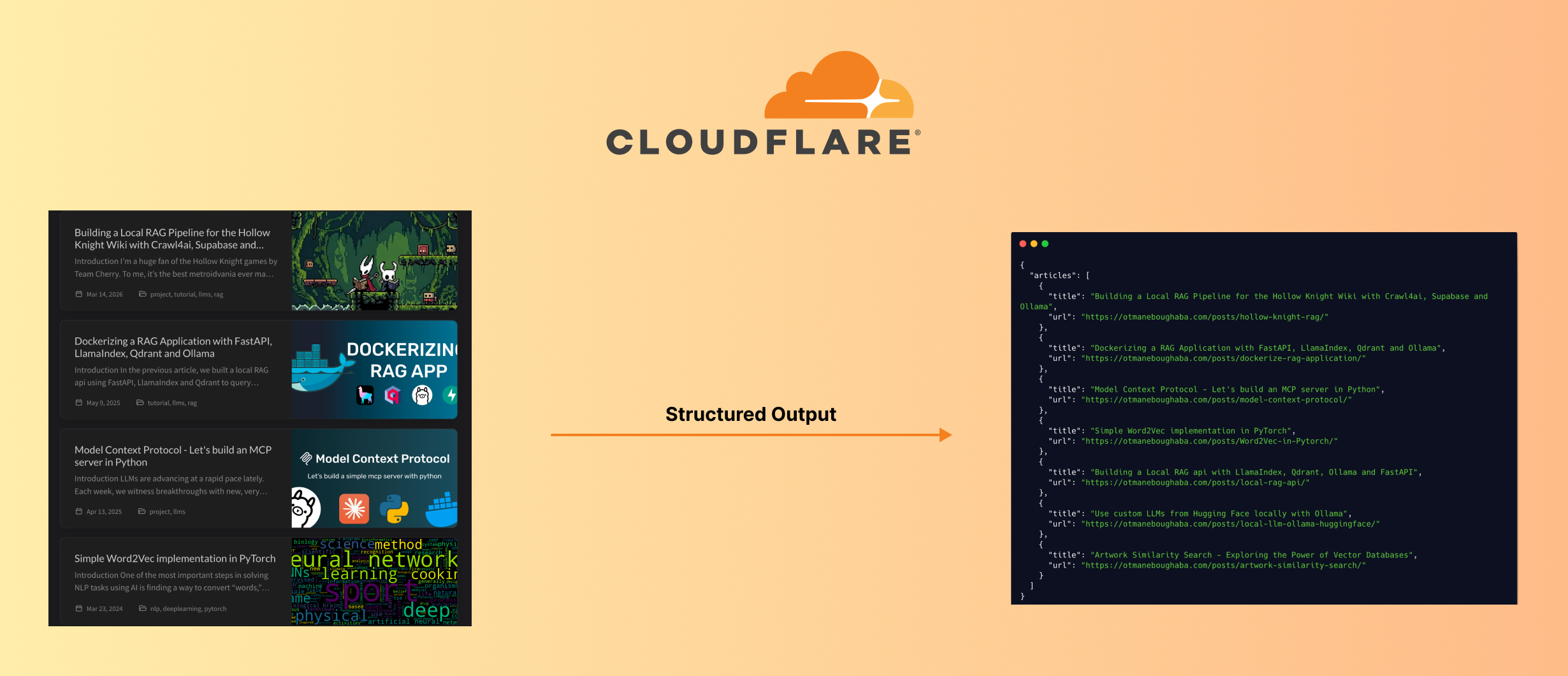Click the Python logo in MCP thumbnail
This screenshot has height=676, width=1568.
(394, 509)
